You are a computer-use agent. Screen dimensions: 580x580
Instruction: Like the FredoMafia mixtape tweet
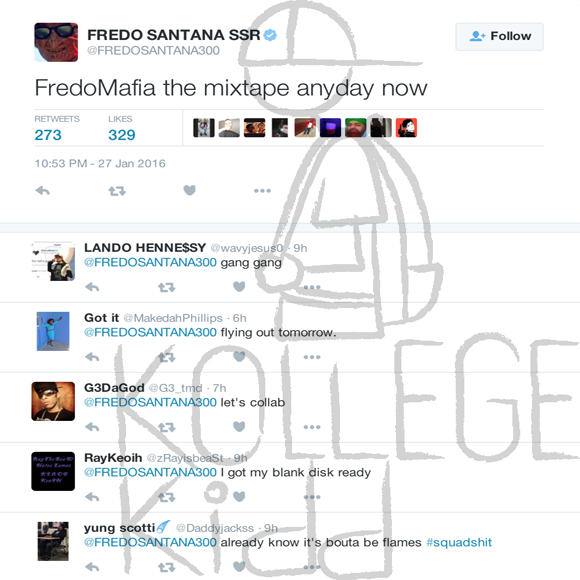[x=189, y=190]
